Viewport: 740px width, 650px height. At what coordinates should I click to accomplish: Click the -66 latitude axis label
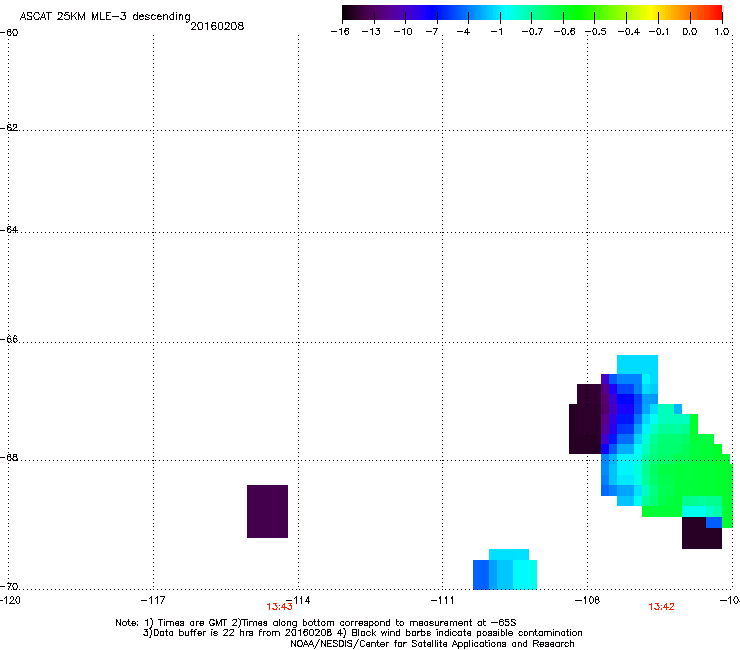pos(9,339)
